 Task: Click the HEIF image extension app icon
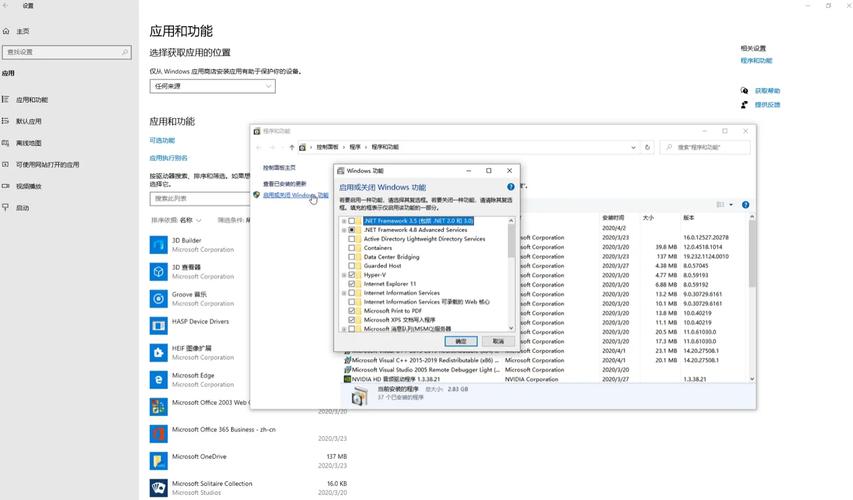pos(158,353)
